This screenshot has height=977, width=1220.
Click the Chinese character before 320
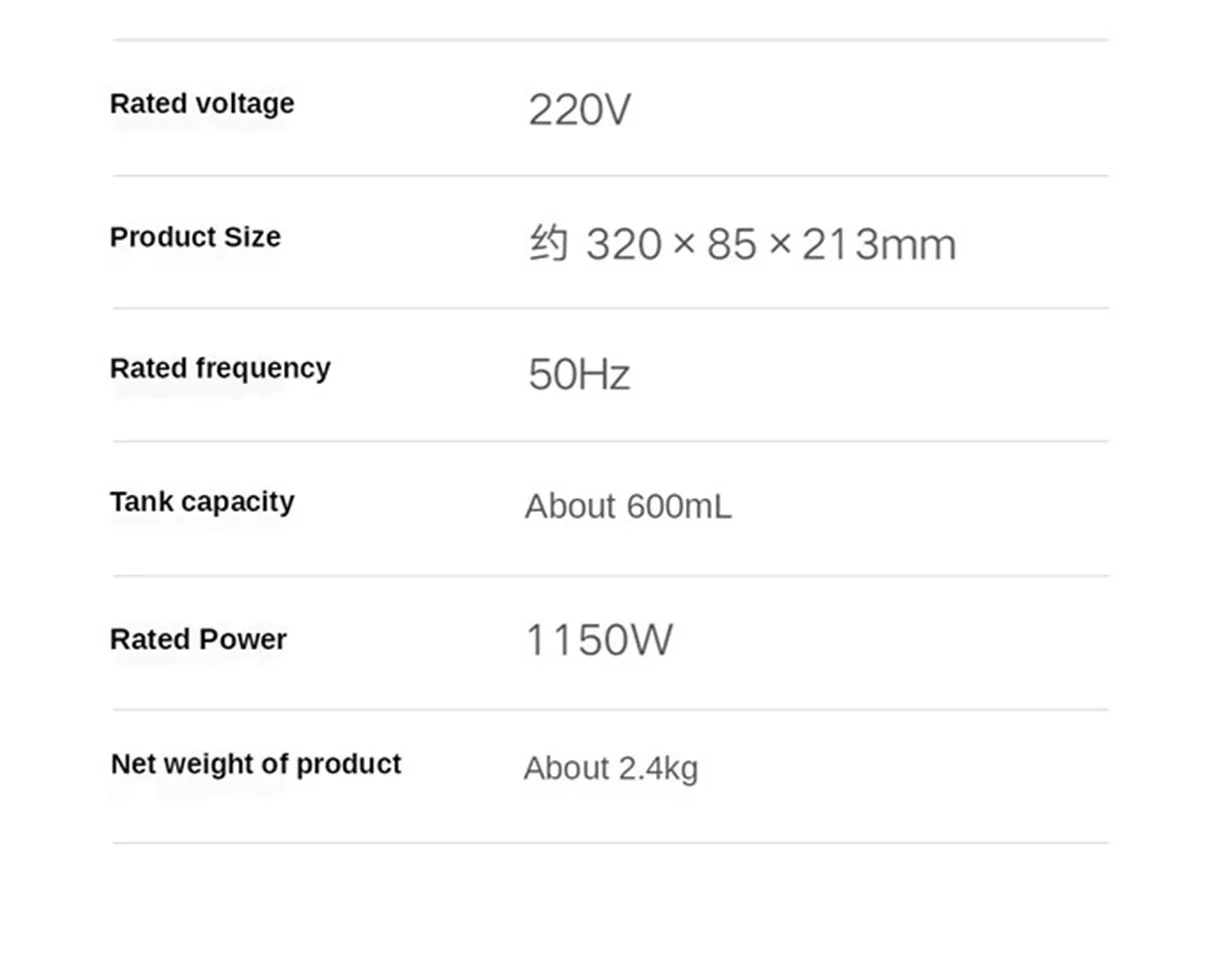tap(548, 244)
